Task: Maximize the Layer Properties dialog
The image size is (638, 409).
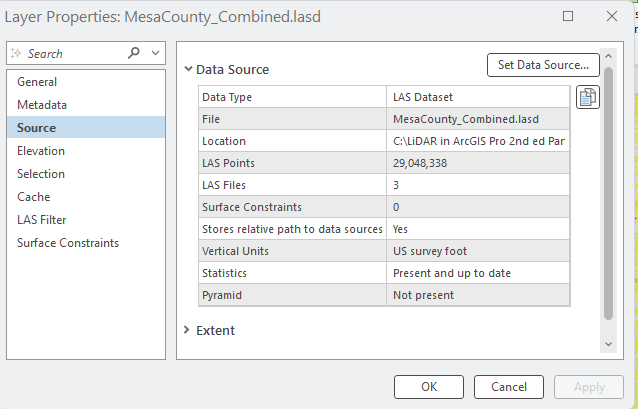Action: pyautogui.click(x=568, y=16)
